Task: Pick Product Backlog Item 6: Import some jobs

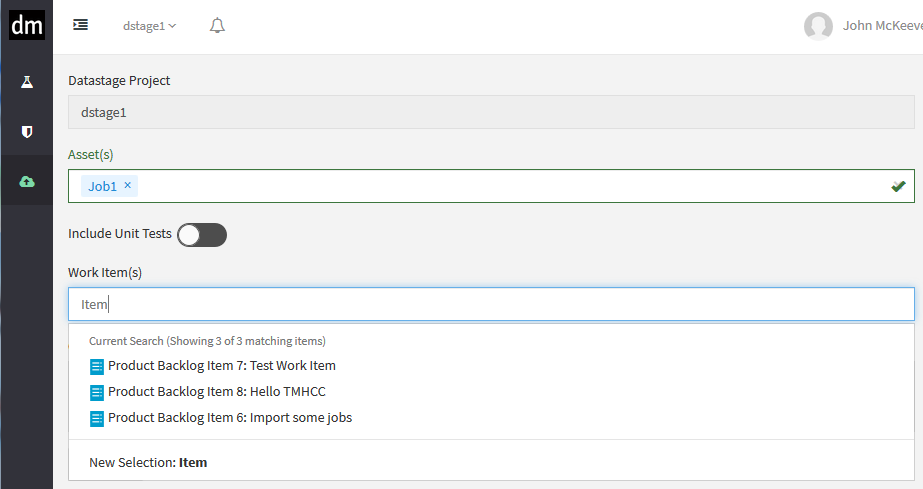Action: coord(230,418)
